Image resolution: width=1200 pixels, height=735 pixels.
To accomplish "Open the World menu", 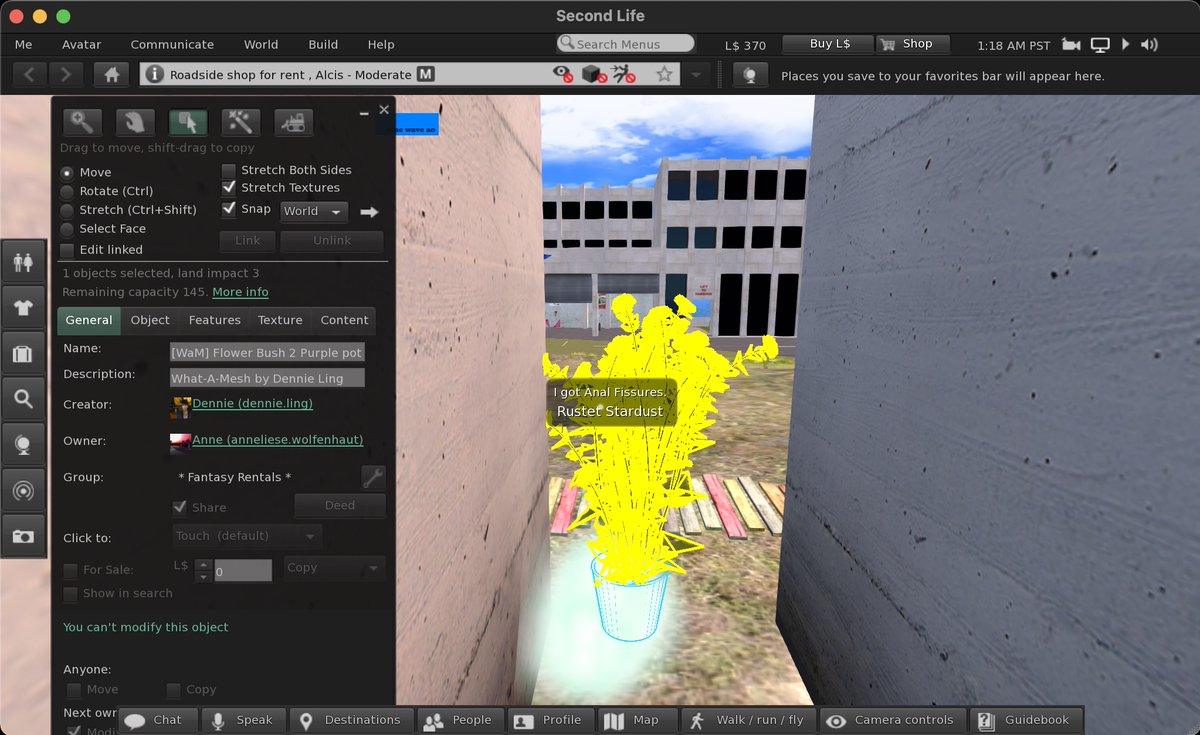I will (x=261, y=45).
